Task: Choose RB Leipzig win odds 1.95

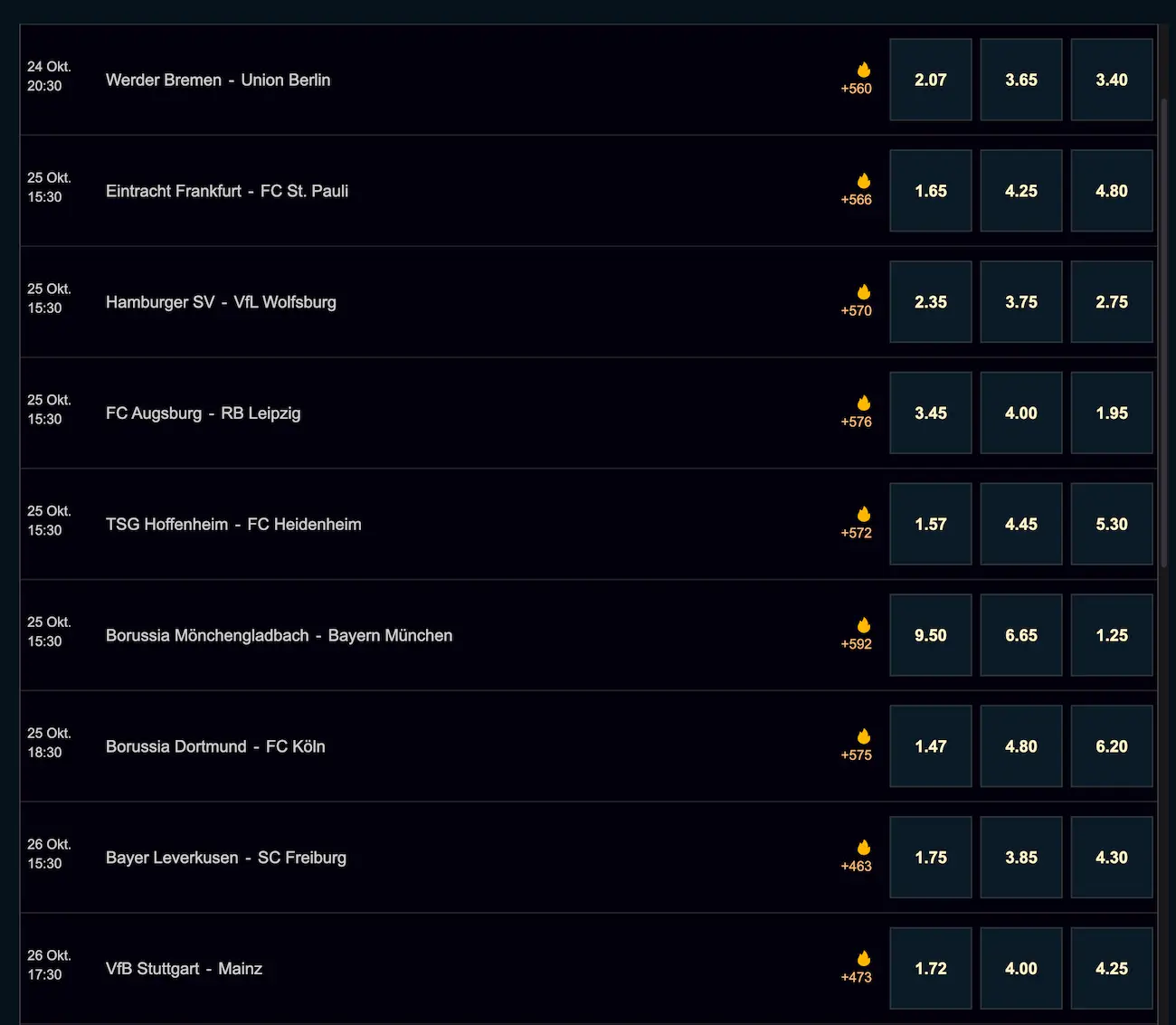Action: coord(1111,413)
